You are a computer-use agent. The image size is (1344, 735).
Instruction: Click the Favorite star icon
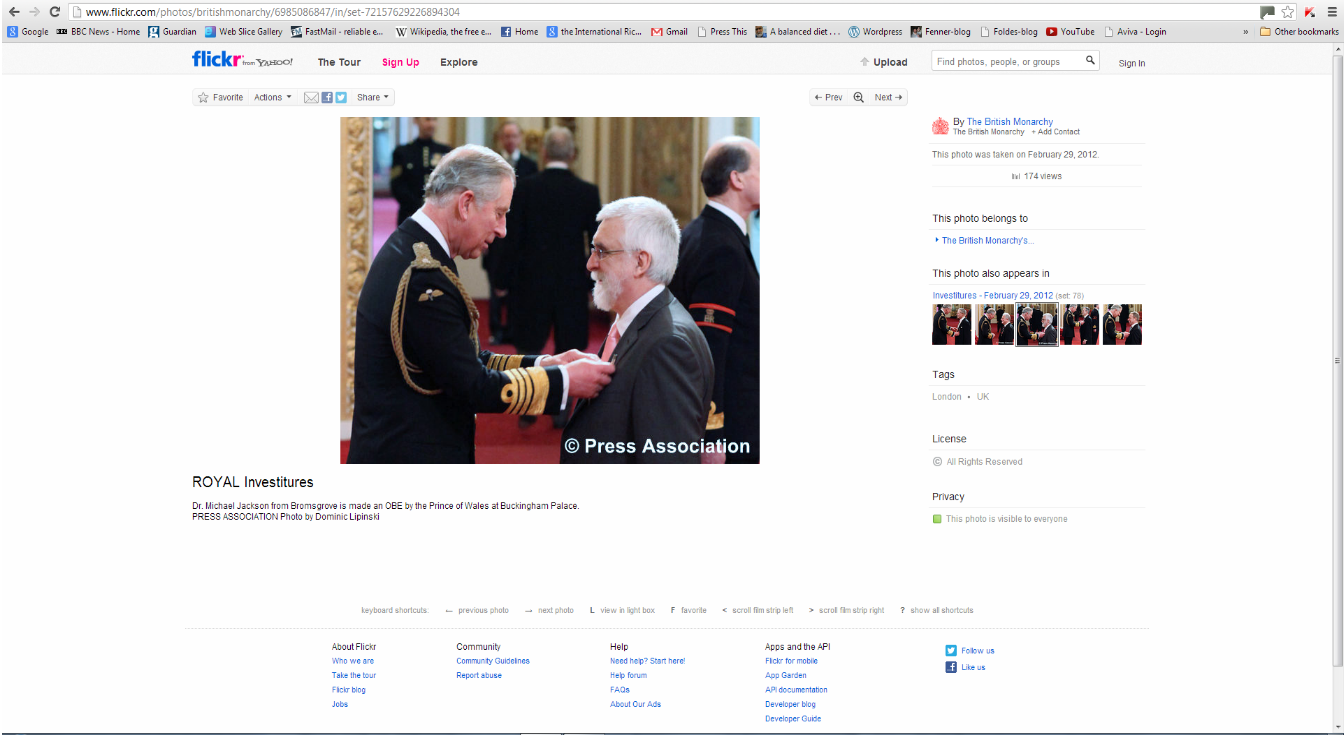[x=203, y=98]
